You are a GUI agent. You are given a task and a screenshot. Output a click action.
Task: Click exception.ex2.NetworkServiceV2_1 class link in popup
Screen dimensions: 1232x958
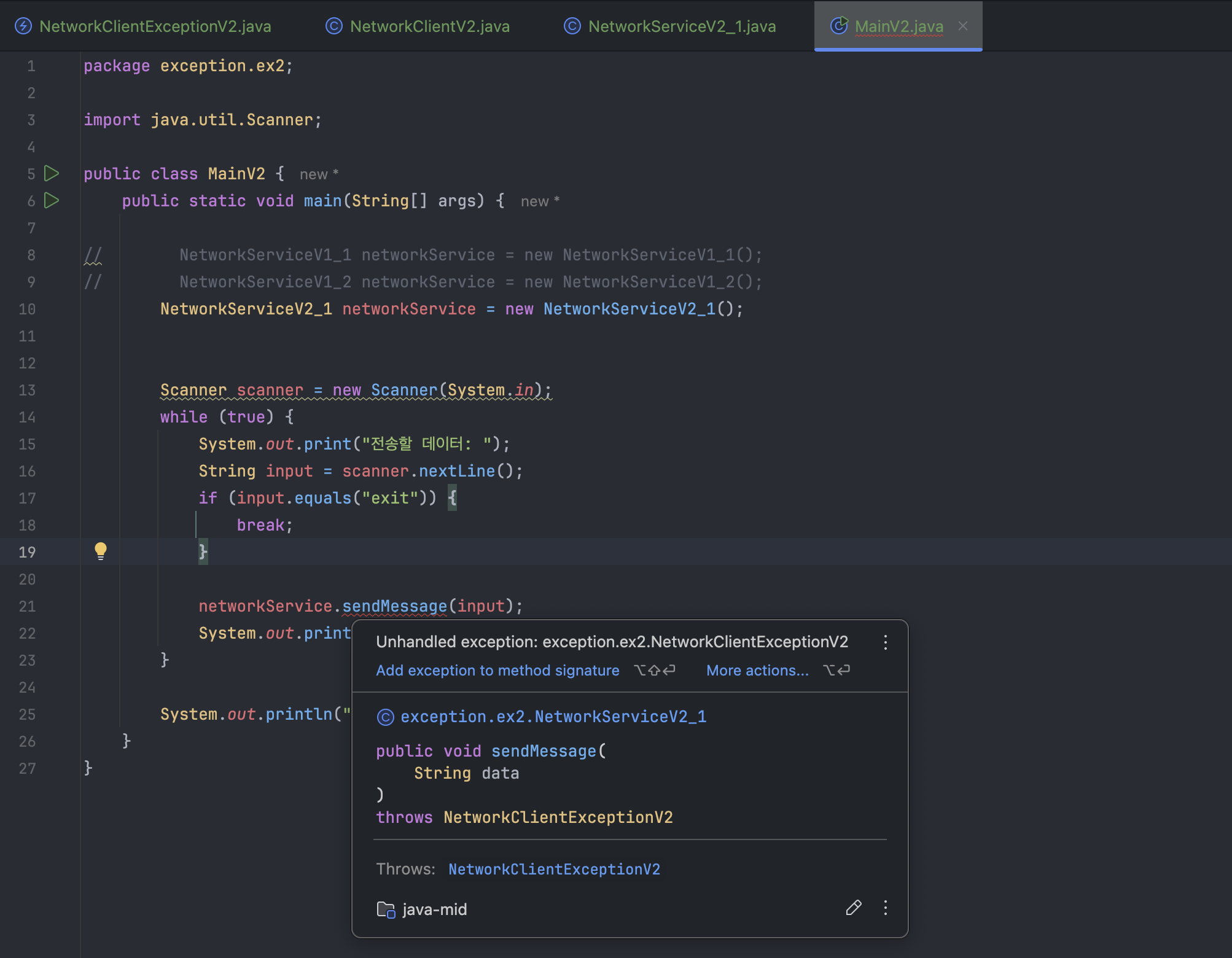553,717
